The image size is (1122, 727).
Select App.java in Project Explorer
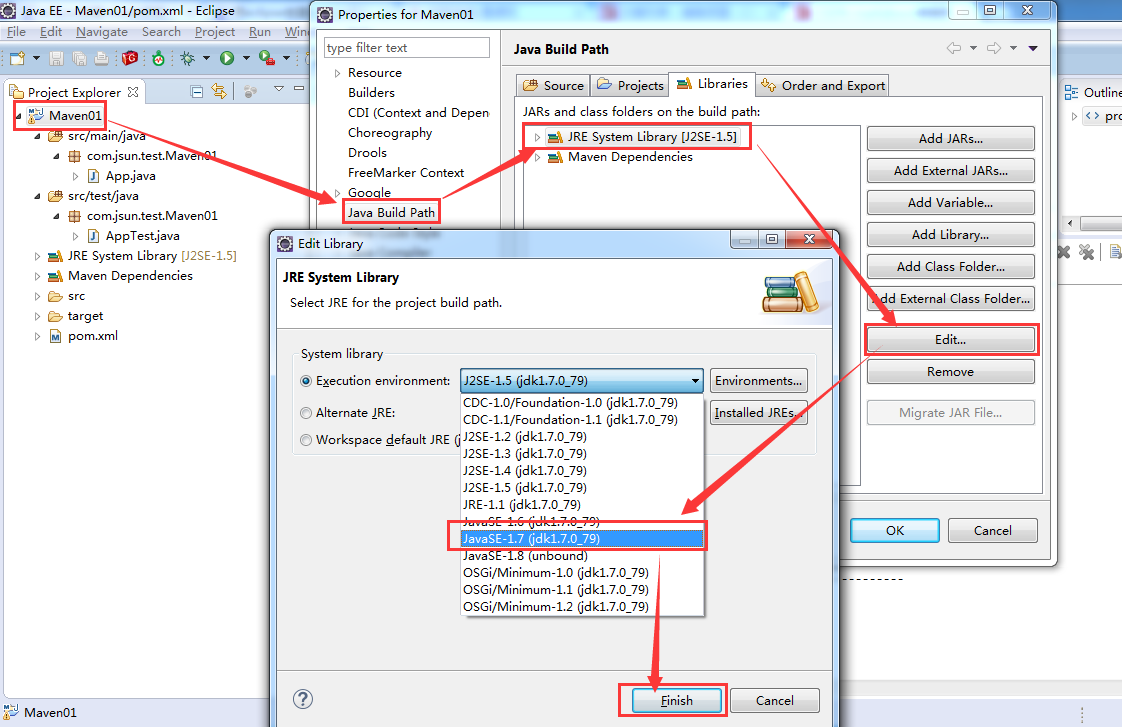(130, 176)
